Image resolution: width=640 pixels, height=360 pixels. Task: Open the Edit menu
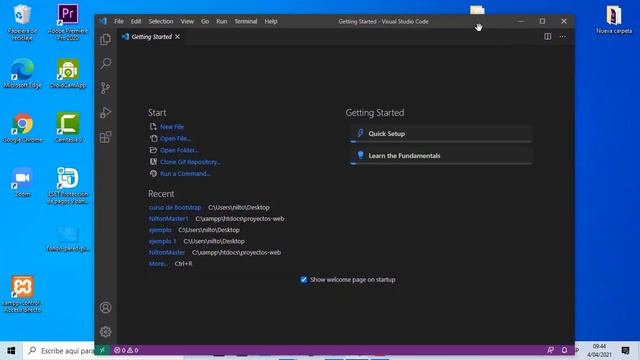click(136, 21)
